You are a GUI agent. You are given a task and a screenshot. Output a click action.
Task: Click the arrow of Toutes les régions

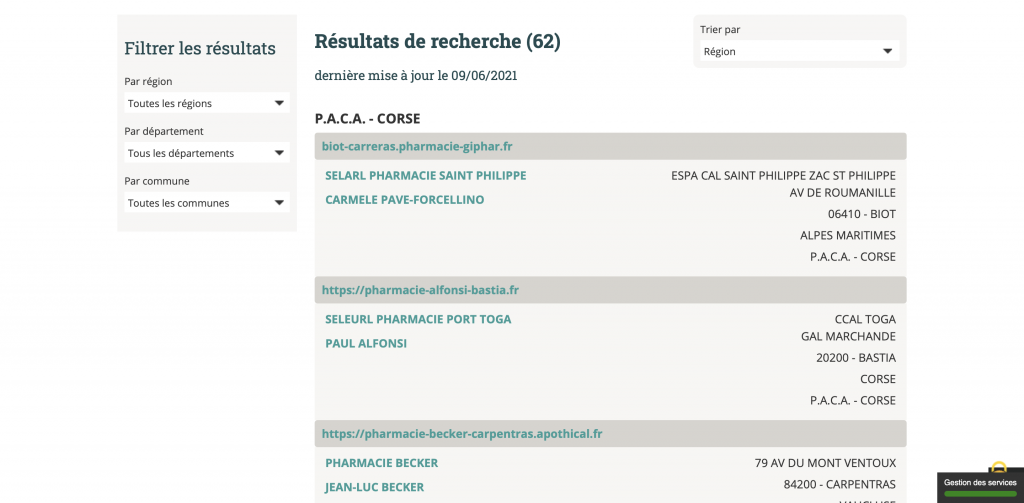pyautogui.click(x=279, y=103)
